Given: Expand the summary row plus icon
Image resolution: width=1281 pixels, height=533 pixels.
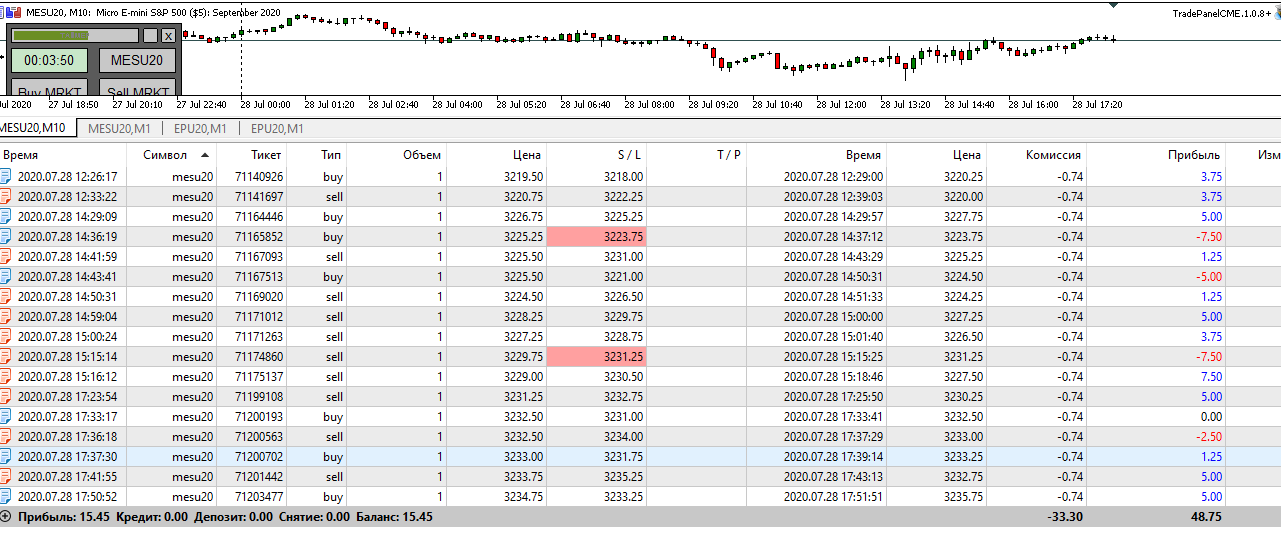Looking at the screenshot, I should pos(6,517).
